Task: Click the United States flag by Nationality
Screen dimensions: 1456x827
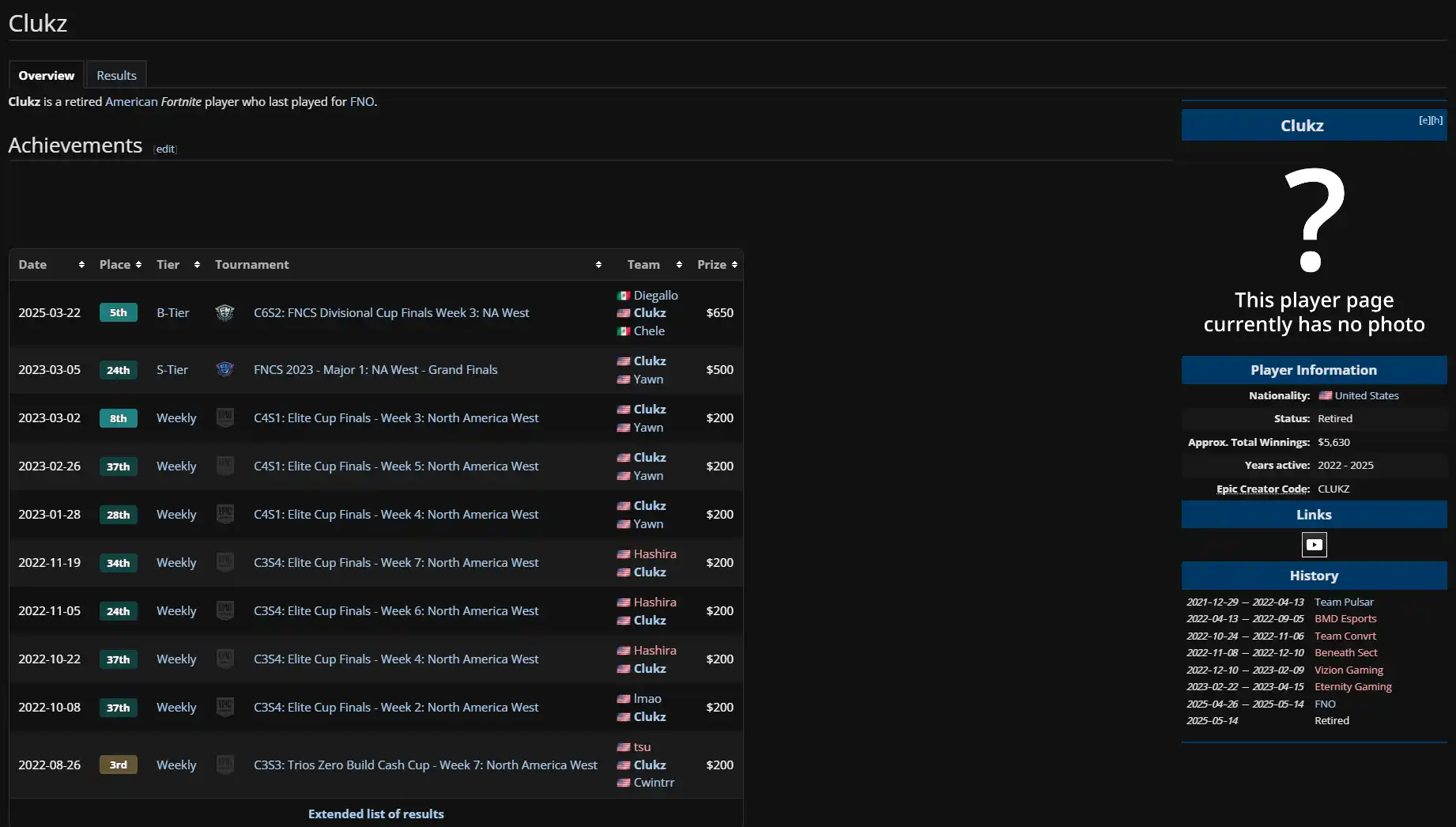Action: click(x=1325, y=396)
